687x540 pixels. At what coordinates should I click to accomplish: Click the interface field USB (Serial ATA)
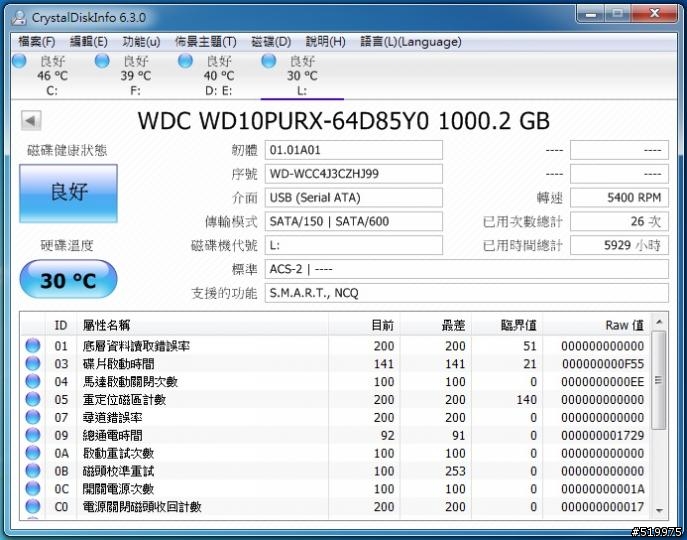tap(354, 198)
